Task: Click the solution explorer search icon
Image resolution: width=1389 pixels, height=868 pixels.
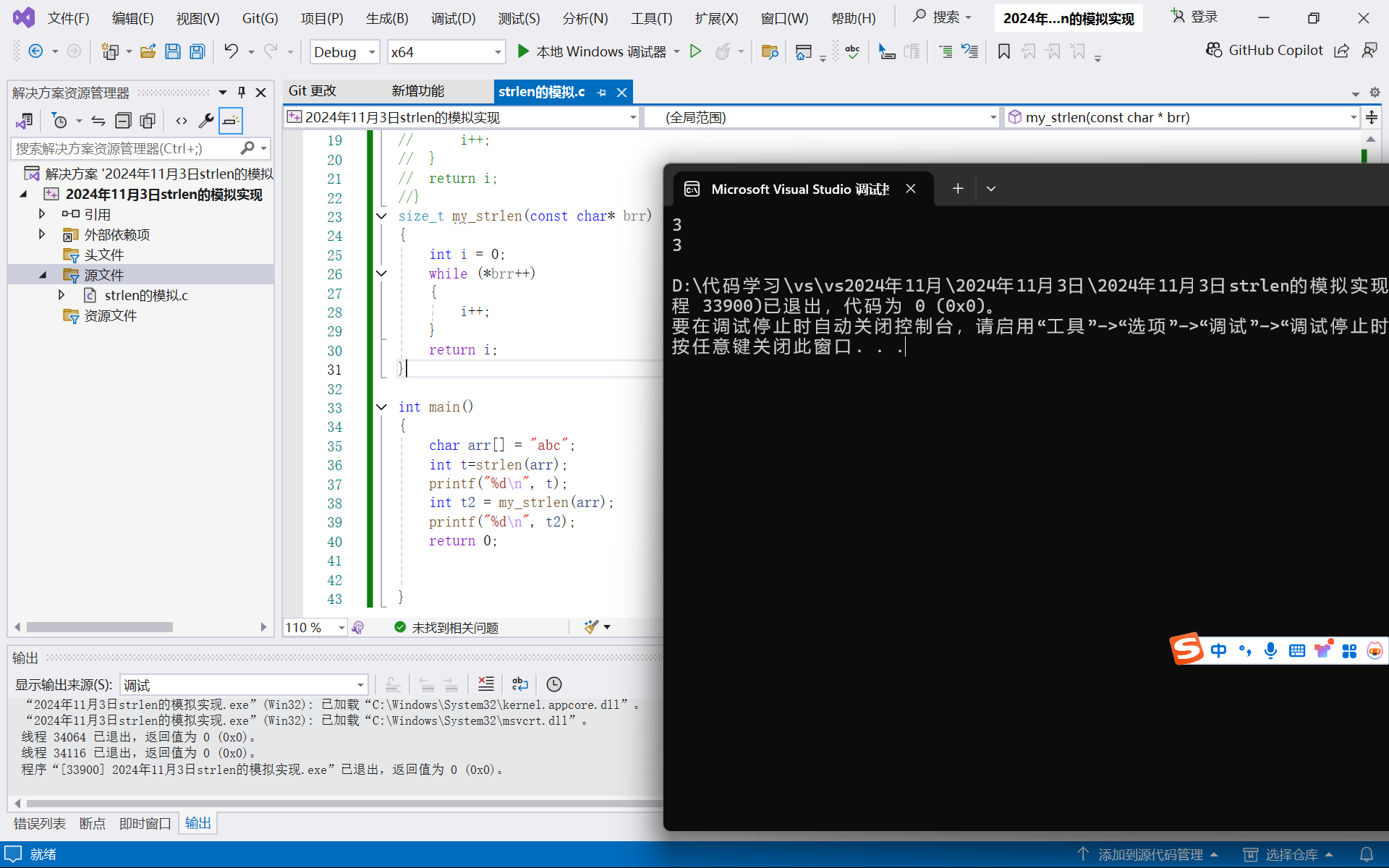Action: pos(247,148)
